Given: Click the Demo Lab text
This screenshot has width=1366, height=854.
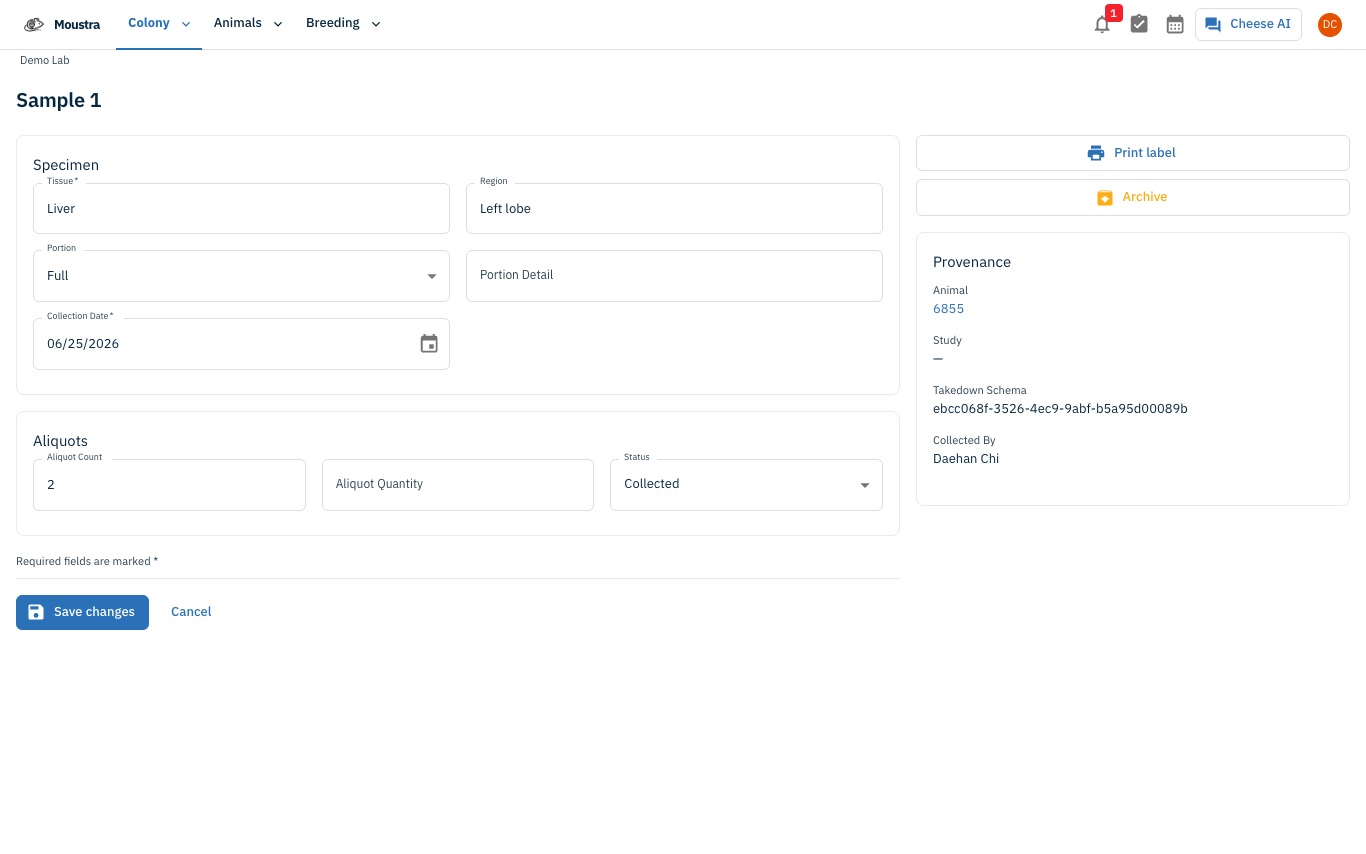Looking at the screenshot, I should coord(45,60).
